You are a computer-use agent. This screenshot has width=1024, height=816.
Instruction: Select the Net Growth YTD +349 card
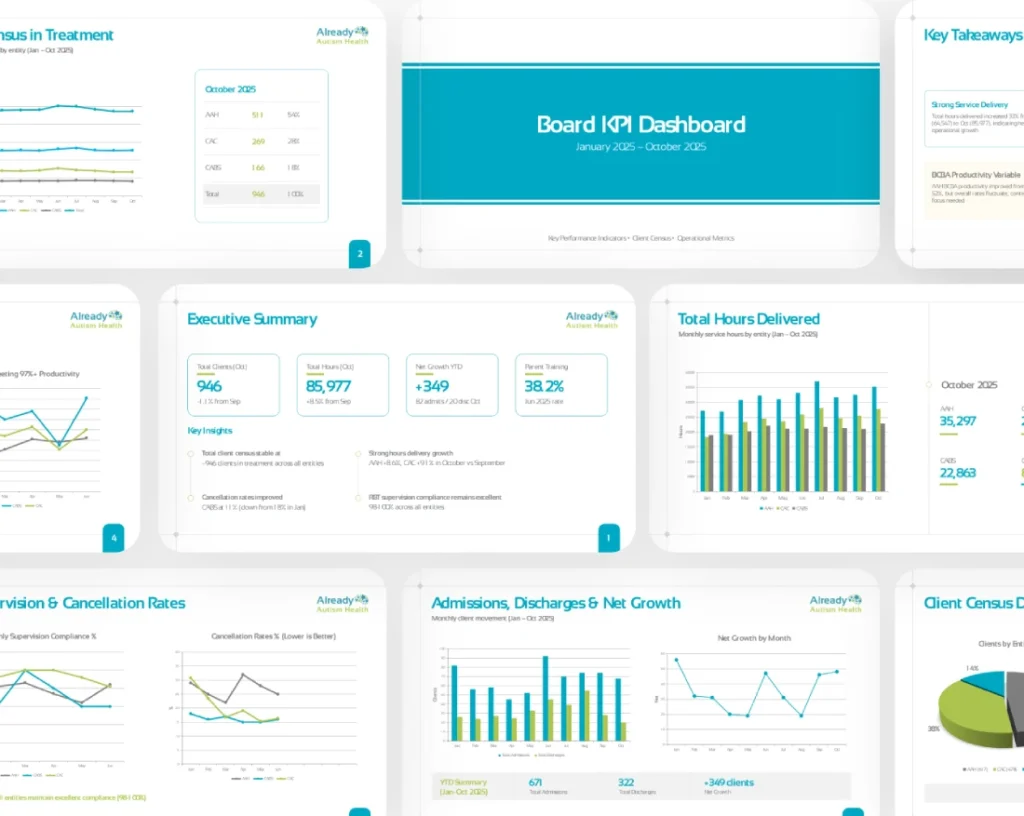[x=452, y=385]
